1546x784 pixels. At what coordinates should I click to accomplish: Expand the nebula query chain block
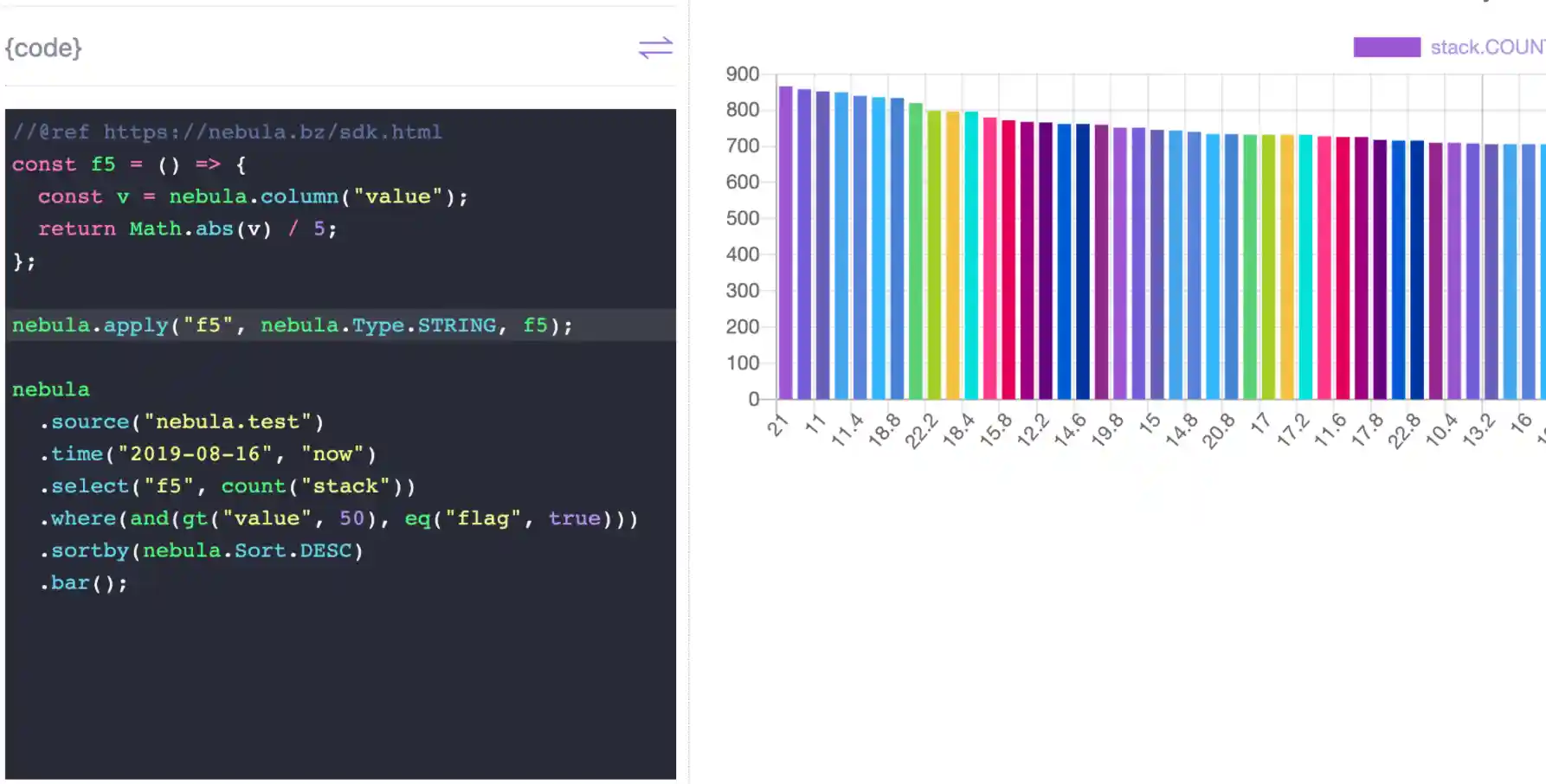pos(50,389)
